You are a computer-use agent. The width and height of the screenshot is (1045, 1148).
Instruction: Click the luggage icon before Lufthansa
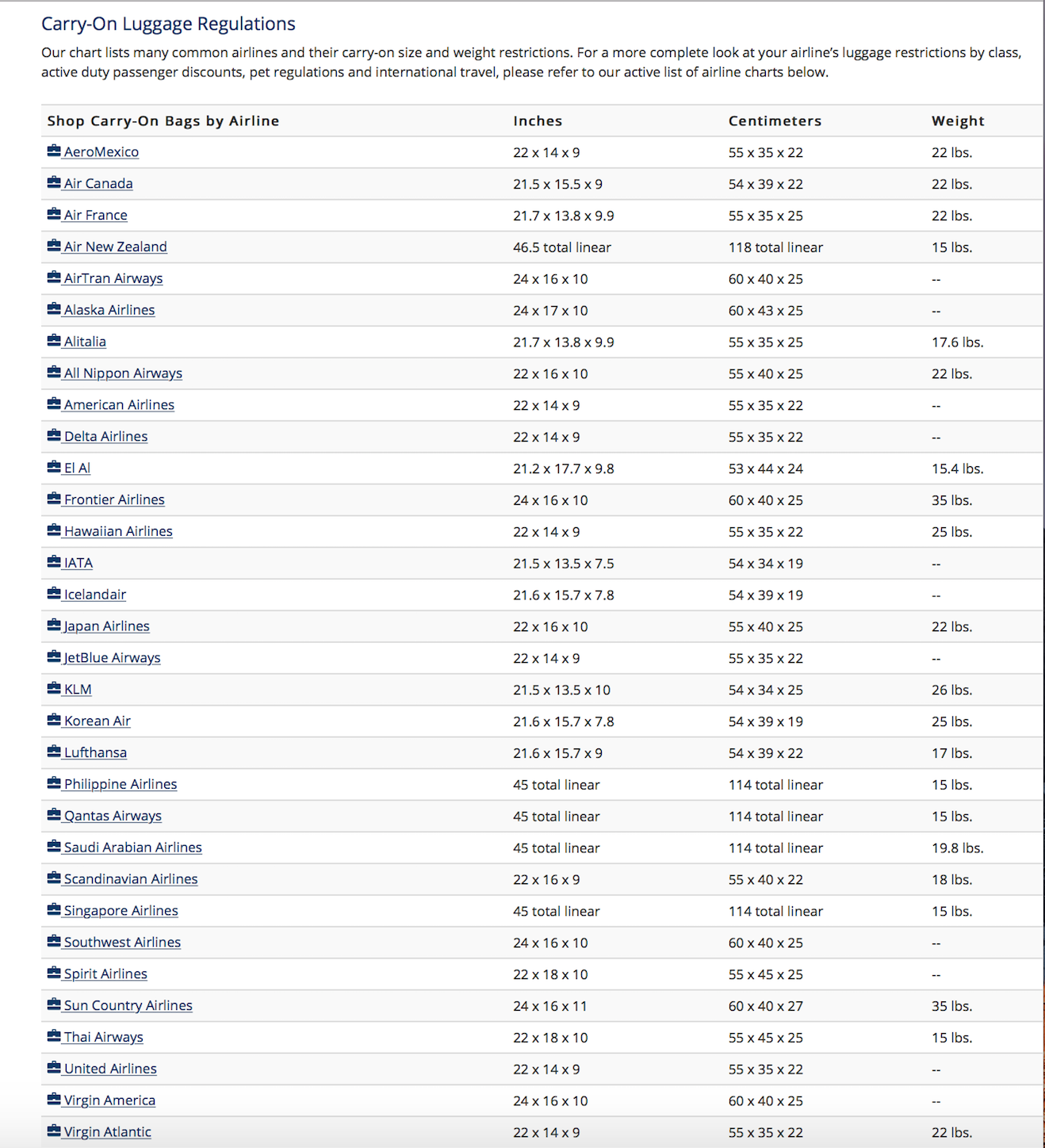point(54,752)
